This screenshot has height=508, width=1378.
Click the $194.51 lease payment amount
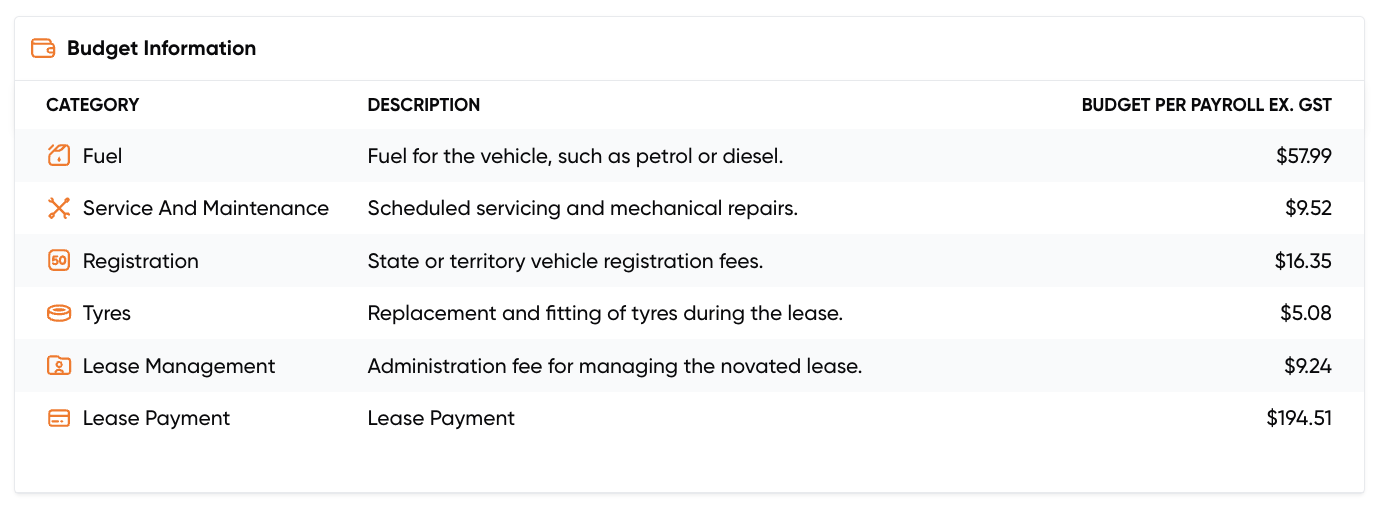coord(1298,418)
